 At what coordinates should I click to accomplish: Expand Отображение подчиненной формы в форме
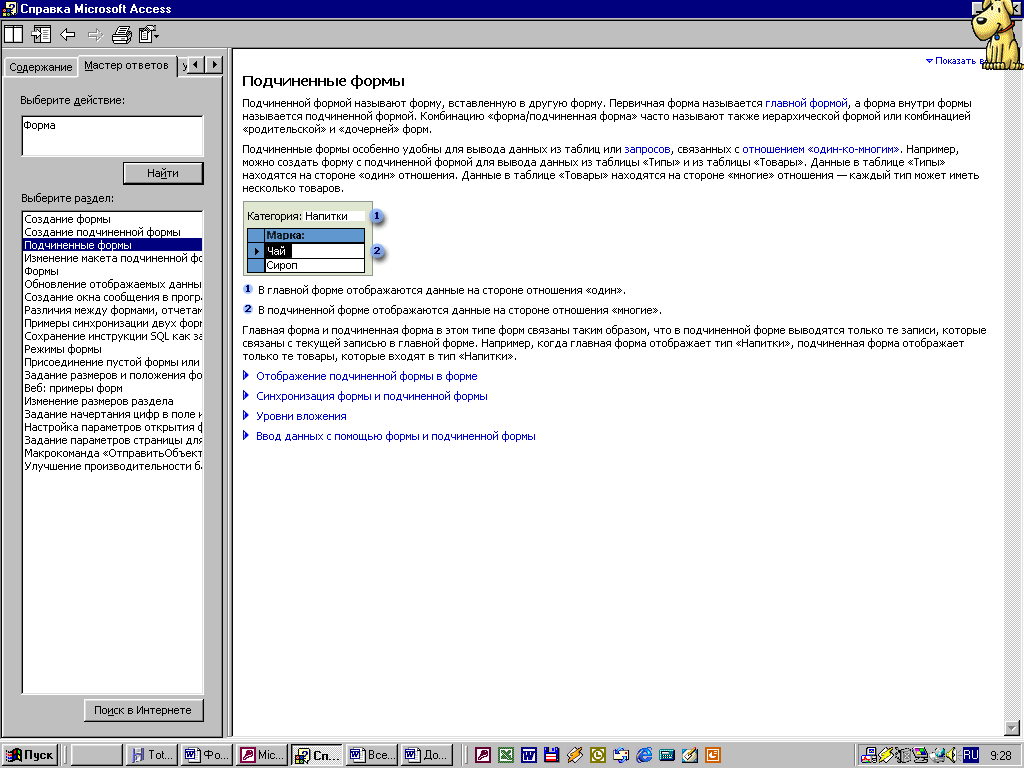(x=366, y=376)
